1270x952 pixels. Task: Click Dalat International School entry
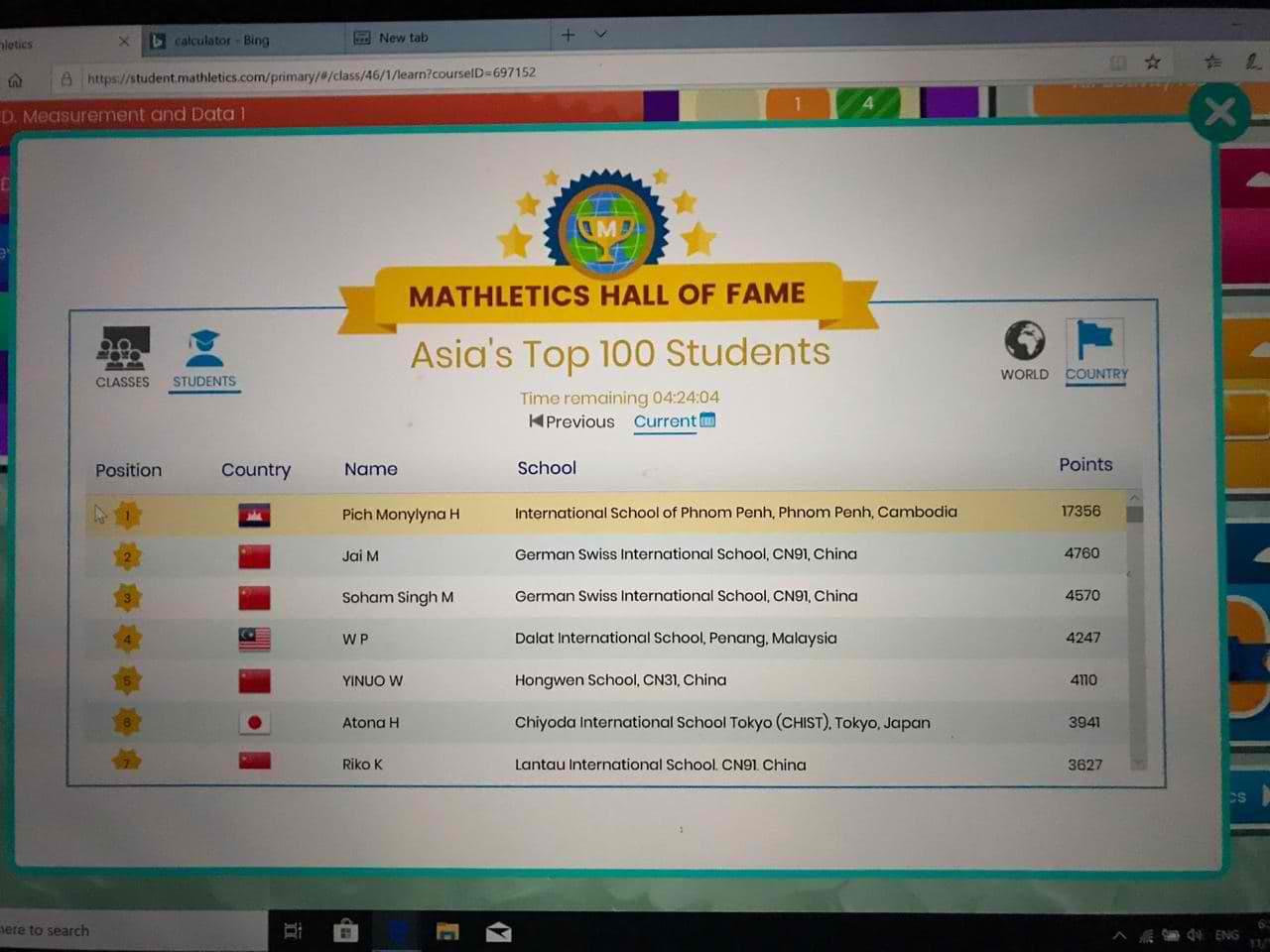click(676, 639)
